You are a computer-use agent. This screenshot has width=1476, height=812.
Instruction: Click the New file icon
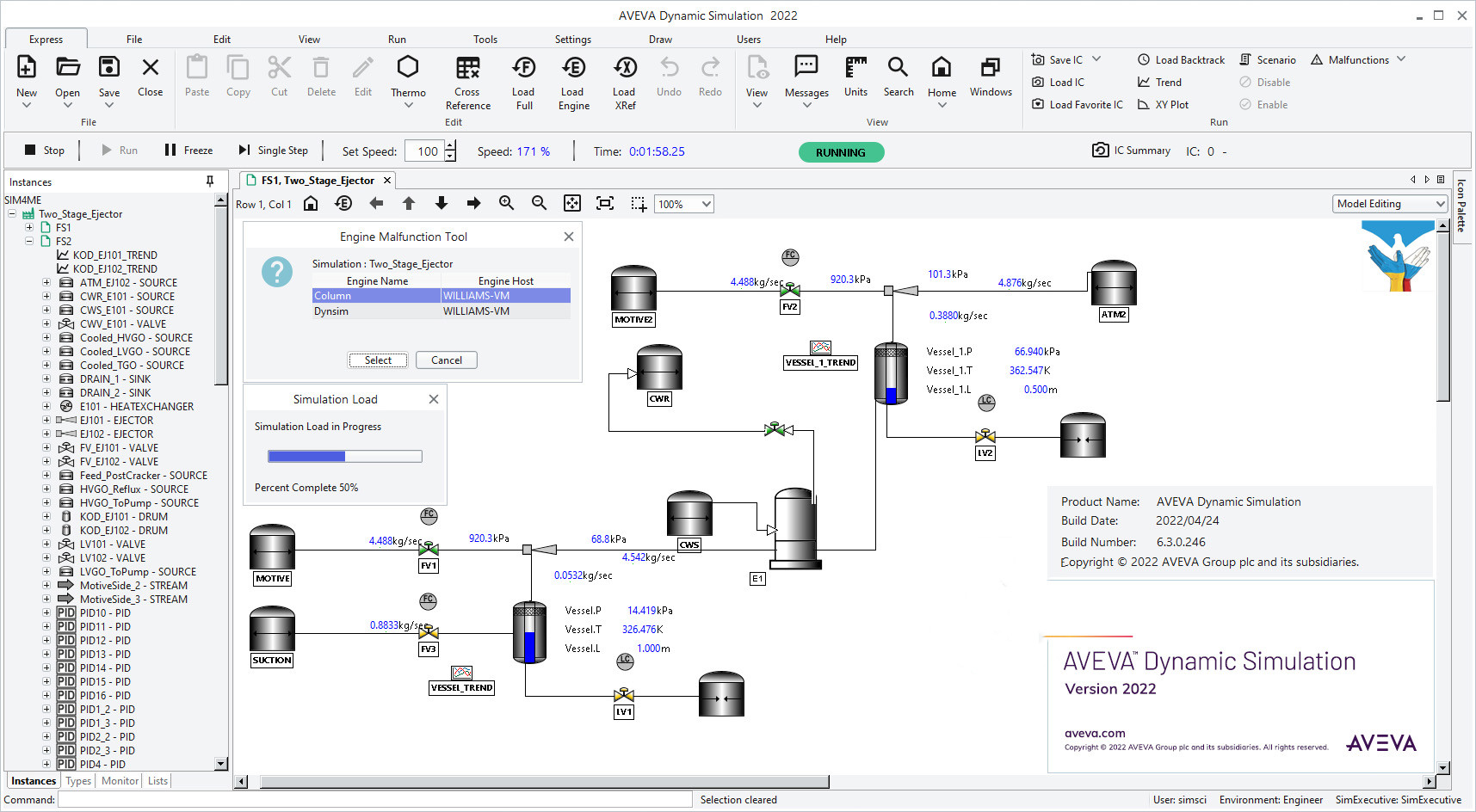click(27, 67)
